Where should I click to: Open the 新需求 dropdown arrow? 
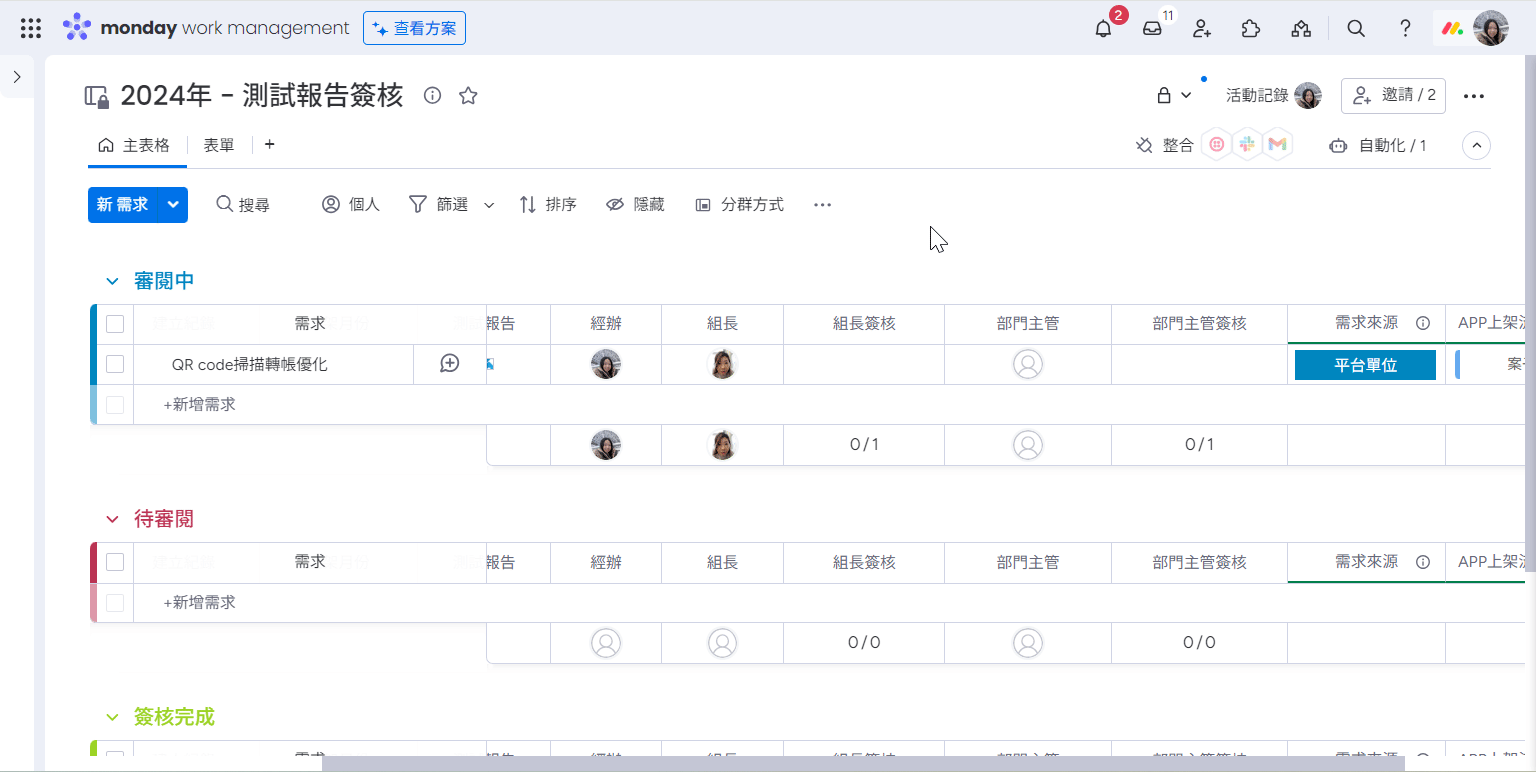[x=174, y=204]
